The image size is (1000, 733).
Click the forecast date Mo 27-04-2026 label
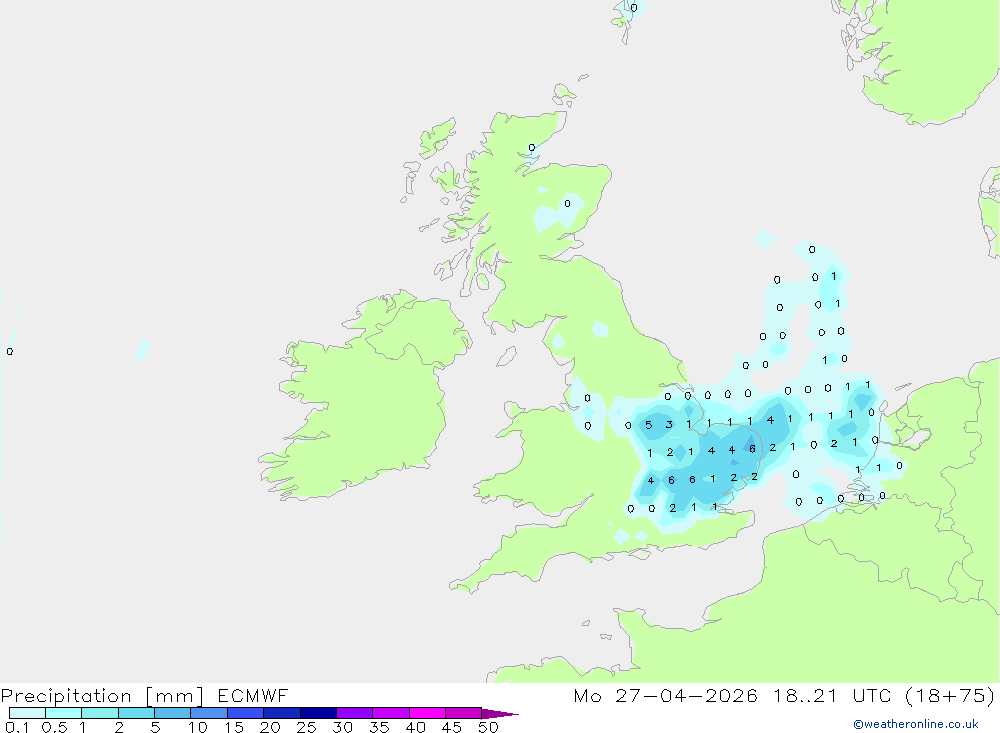tap(665, 695)
